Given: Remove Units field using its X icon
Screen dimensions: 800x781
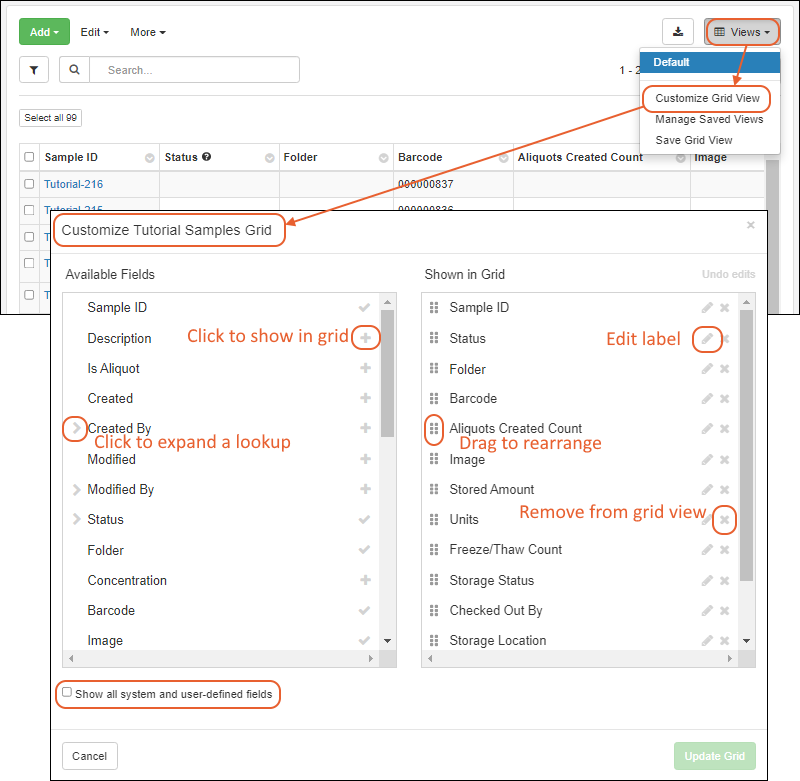Looking at the screenshot, I should point(725,520).
